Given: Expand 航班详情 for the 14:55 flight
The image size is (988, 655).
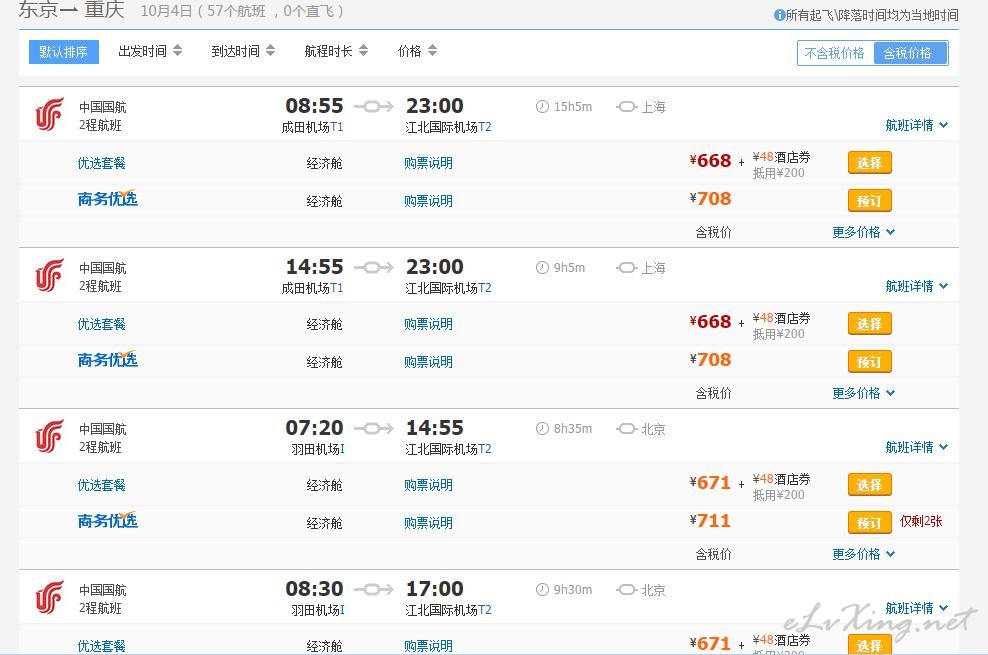Looking at the screenshot, I should coord(916,287).
